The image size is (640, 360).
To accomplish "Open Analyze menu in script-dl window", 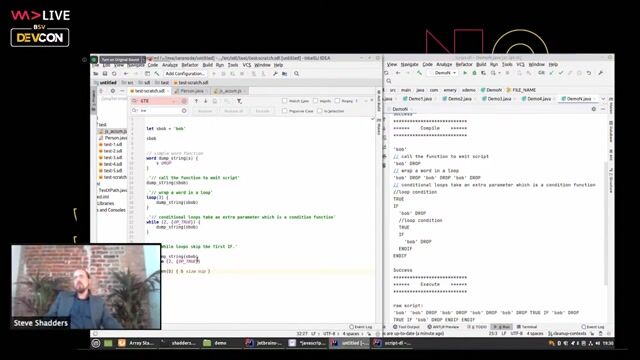I will [444, 64].
